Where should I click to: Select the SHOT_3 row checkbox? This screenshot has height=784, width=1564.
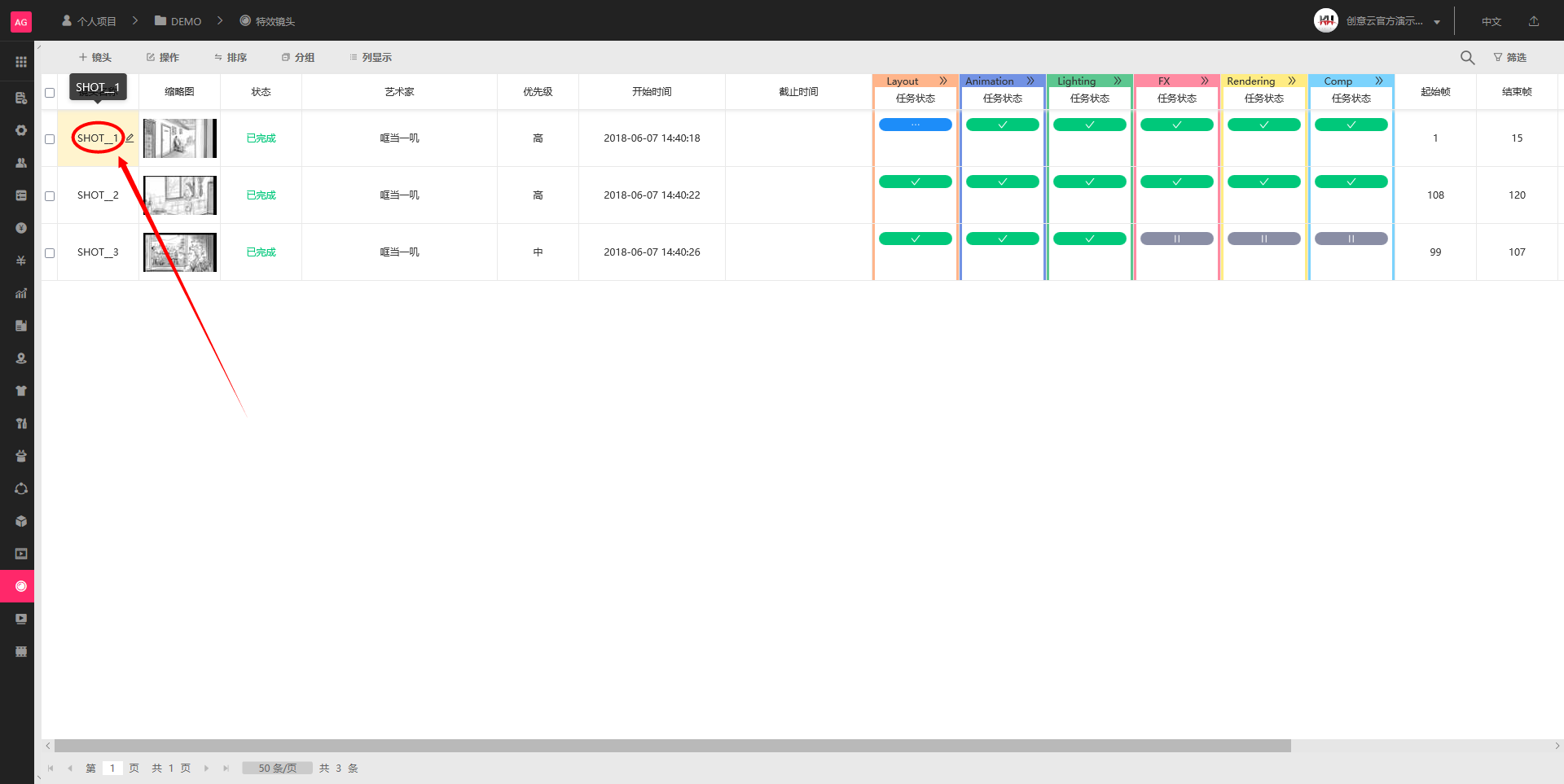click(x=50, y=253)
